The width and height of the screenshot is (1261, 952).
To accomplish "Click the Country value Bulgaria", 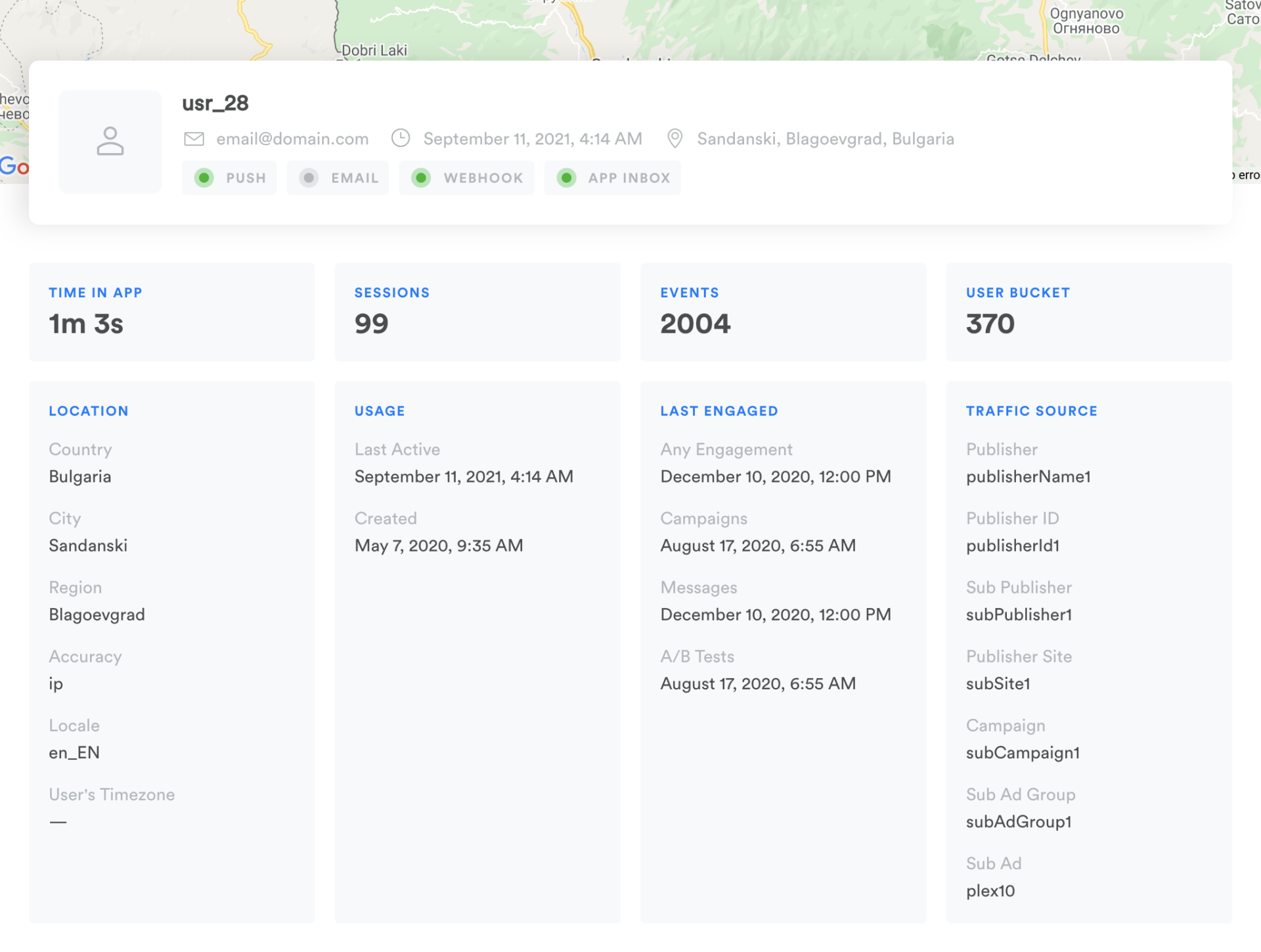I will click(x=80, y=477).
